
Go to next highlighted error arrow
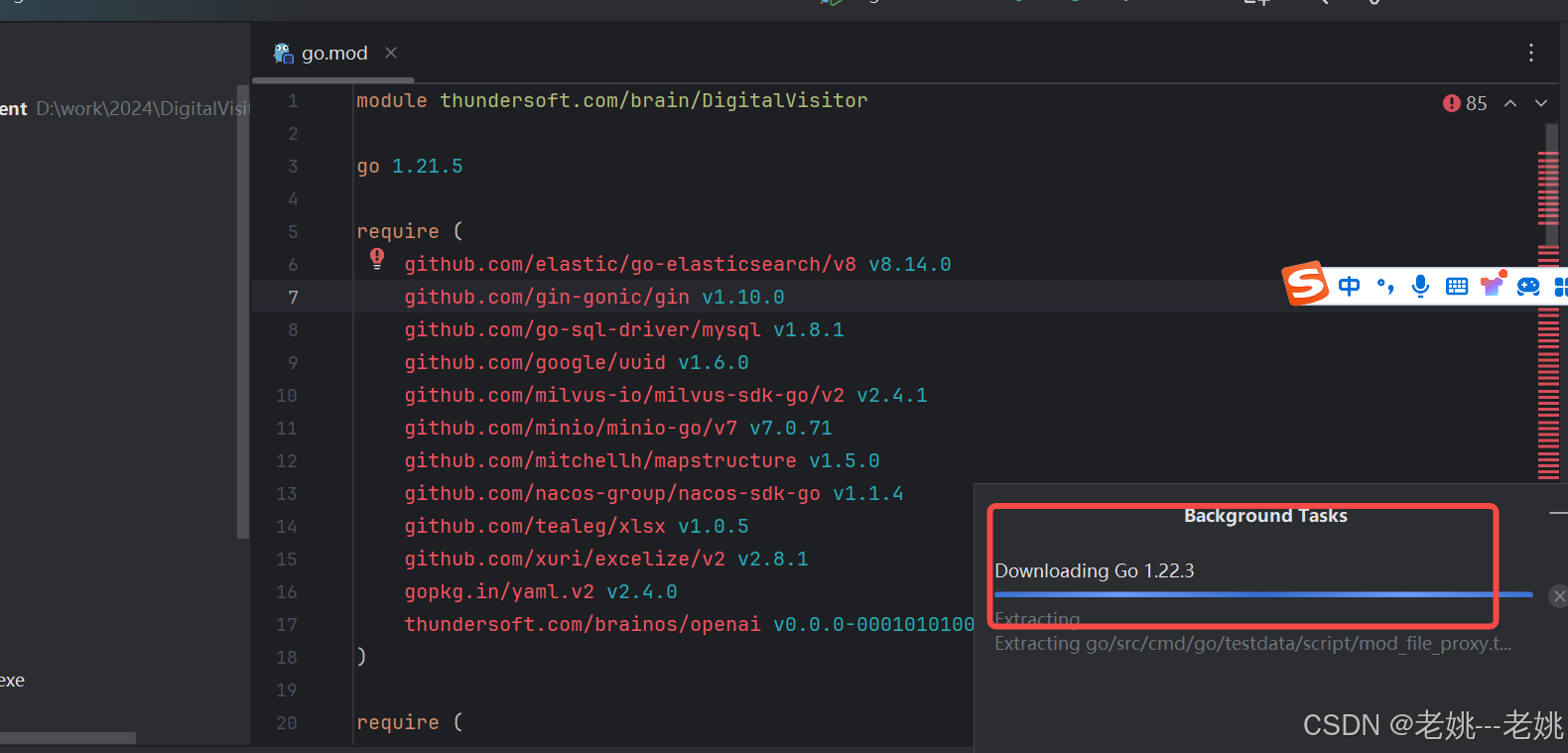pos(1541,103)
